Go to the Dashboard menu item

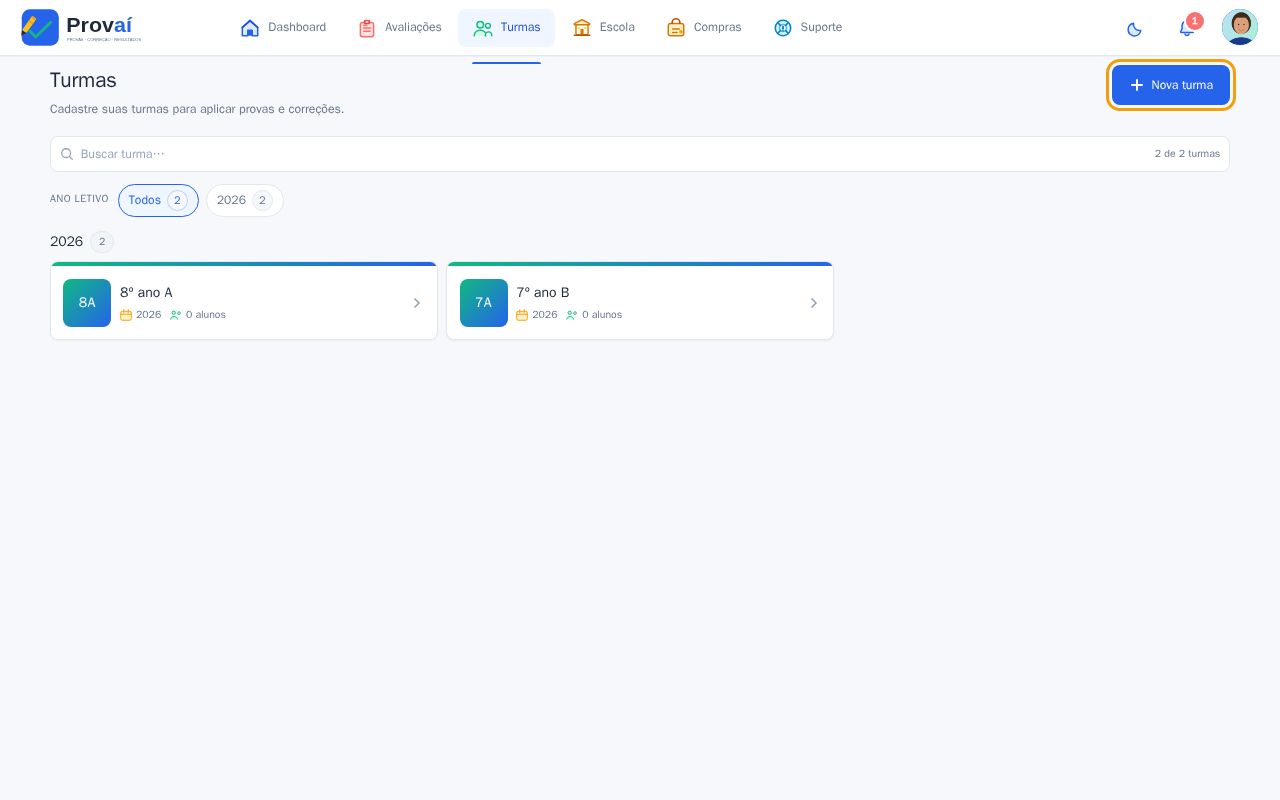tap(284, 28)
